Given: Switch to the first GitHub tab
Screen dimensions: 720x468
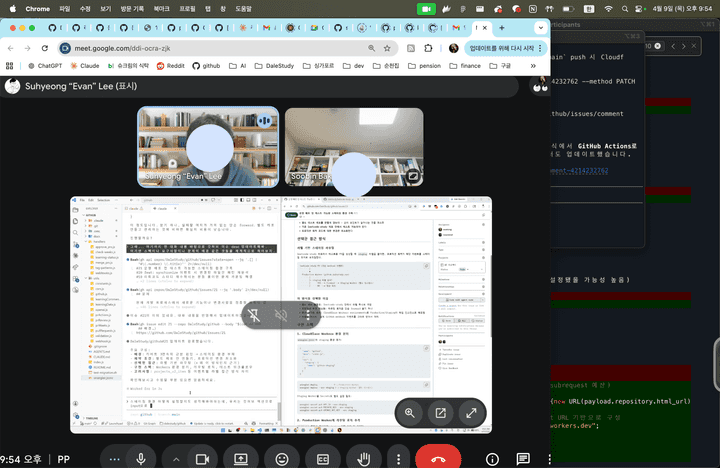Looking at the screenshot, I should (54, 28).
